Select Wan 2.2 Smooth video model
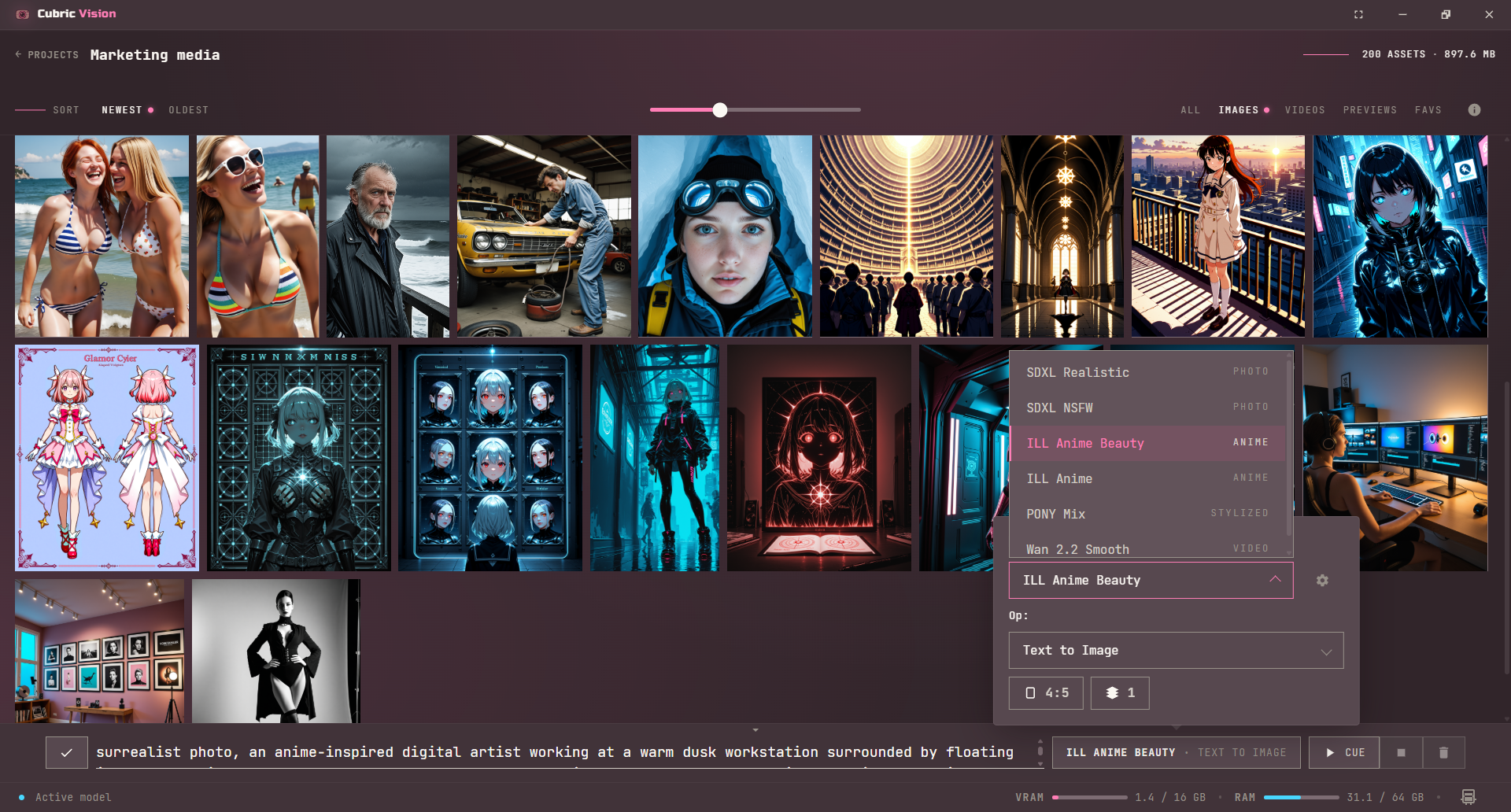Screen dimensions: 1511x812 coord(1147,546)
